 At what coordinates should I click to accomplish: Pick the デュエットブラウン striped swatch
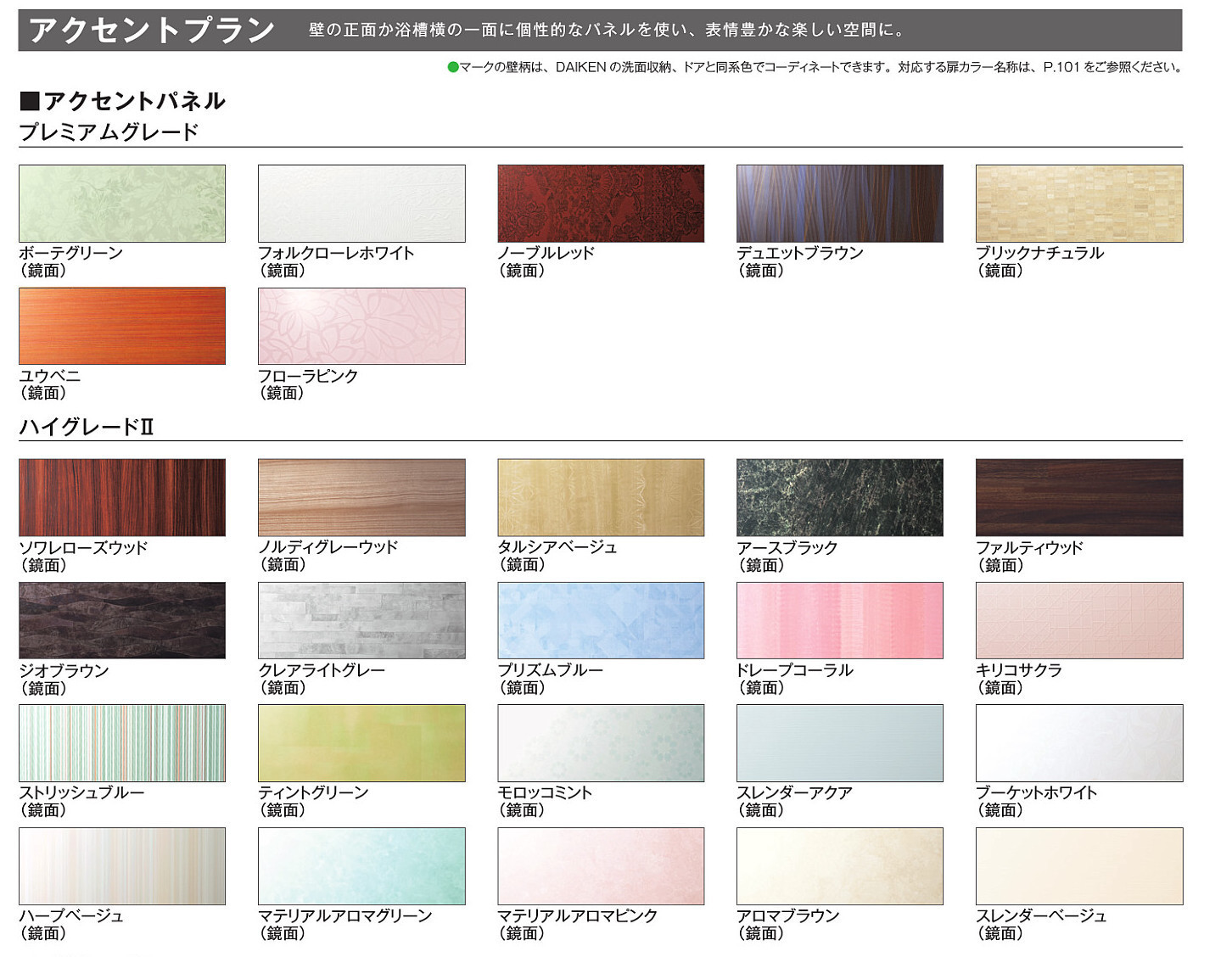(x=840, y=204)
